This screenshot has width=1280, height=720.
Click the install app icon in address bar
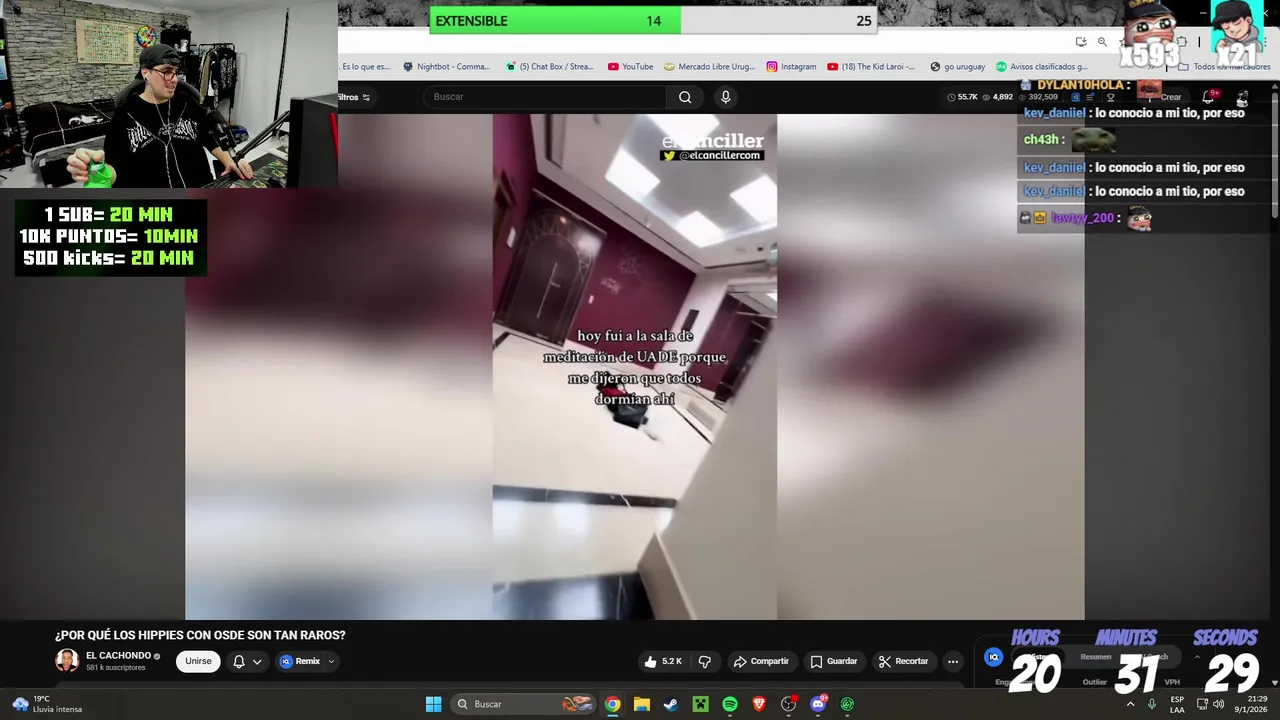click(1081, 42)
